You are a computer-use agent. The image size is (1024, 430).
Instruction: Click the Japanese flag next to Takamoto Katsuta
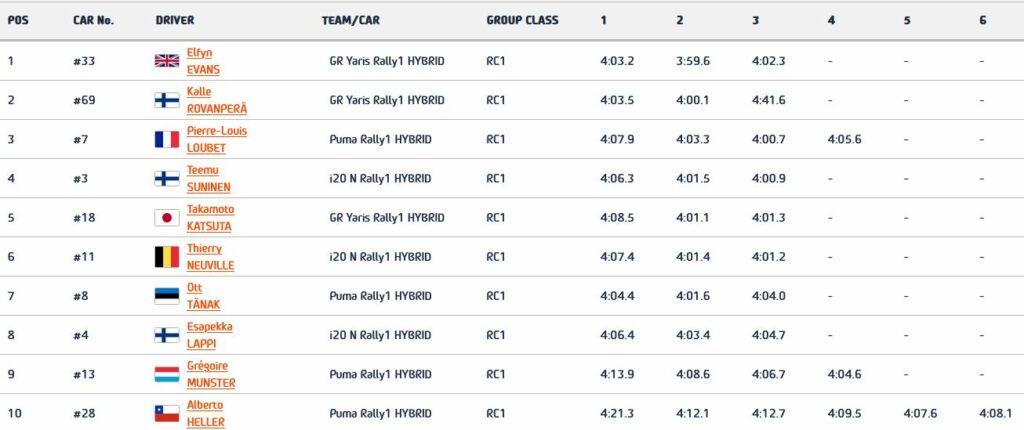[166, 218]
